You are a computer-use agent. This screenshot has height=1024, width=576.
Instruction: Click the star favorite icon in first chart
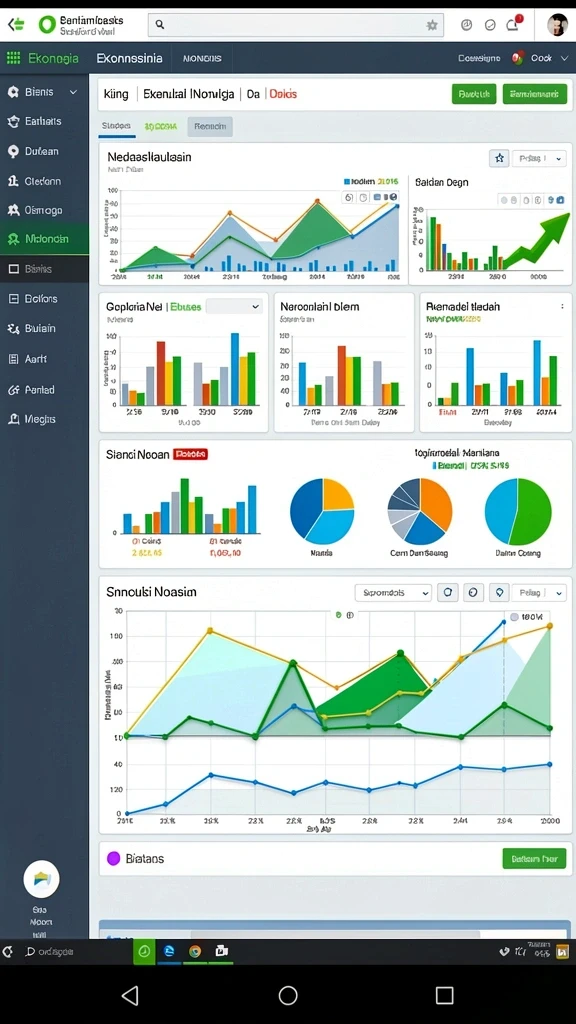click(499, 158)
